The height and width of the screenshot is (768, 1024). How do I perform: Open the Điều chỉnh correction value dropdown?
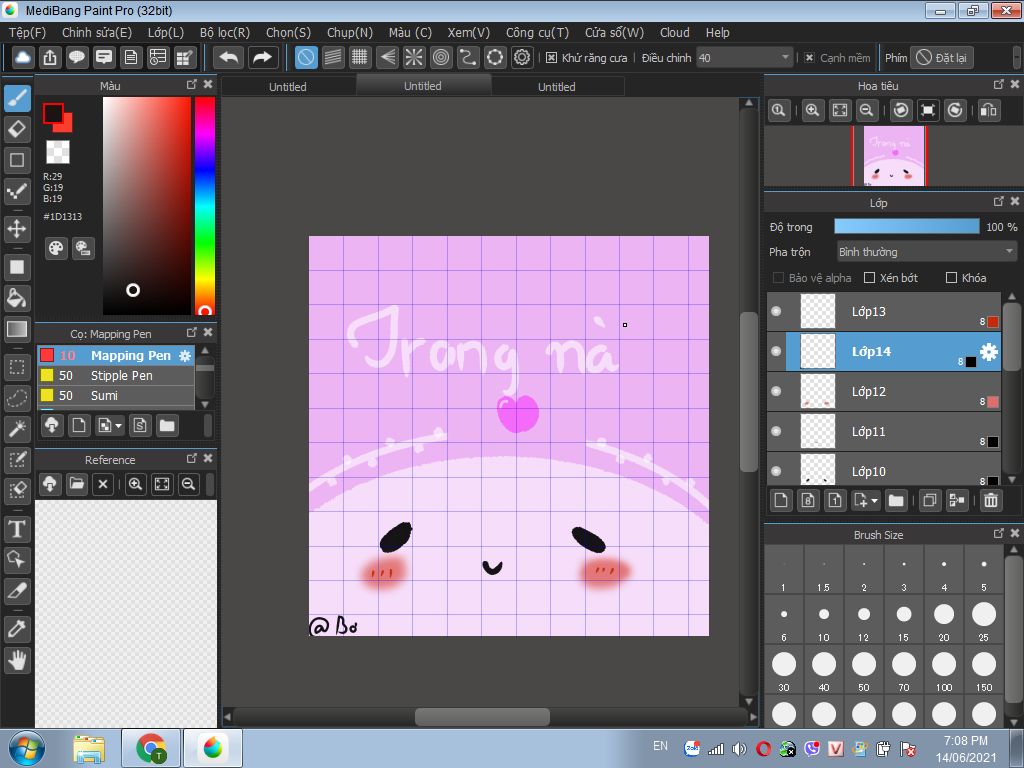(744, 57)
